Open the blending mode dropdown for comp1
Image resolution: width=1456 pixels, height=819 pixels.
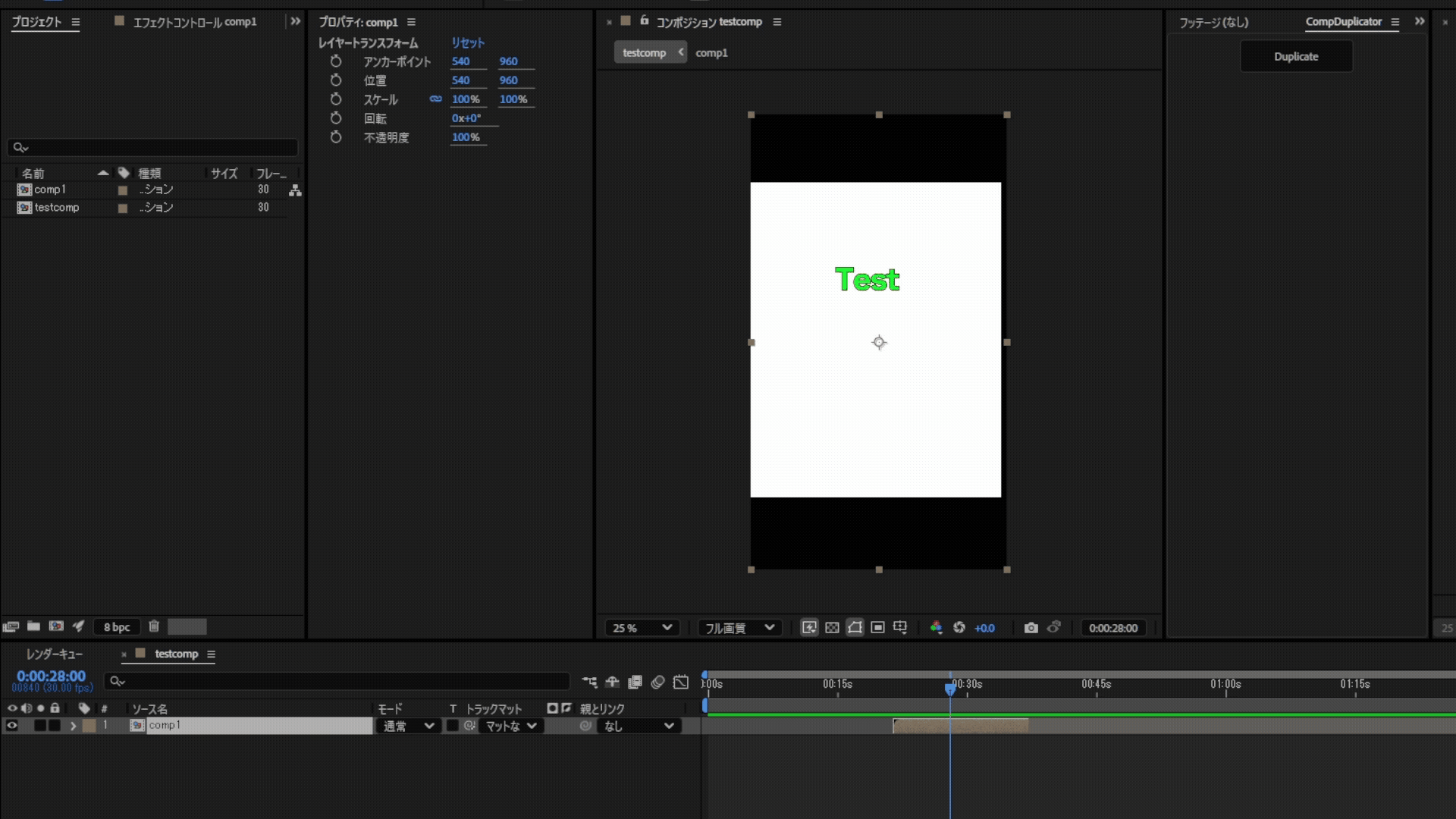tap(408, 726)
